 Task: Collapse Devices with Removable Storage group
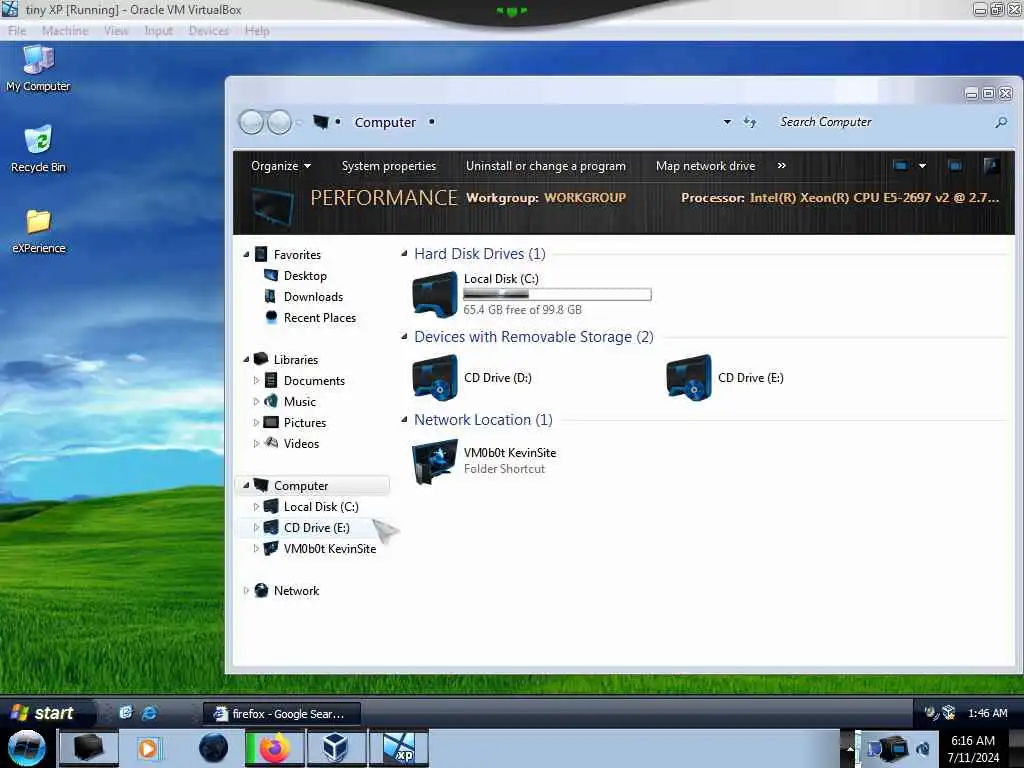coord(404,337)
